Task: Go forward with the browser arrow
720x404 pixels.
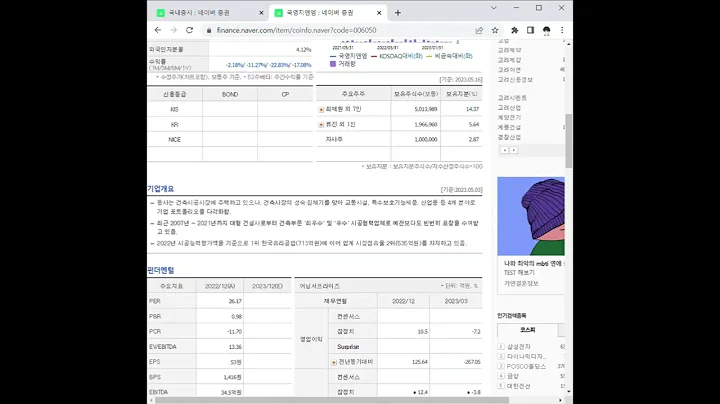Action: tap(174, 30)
